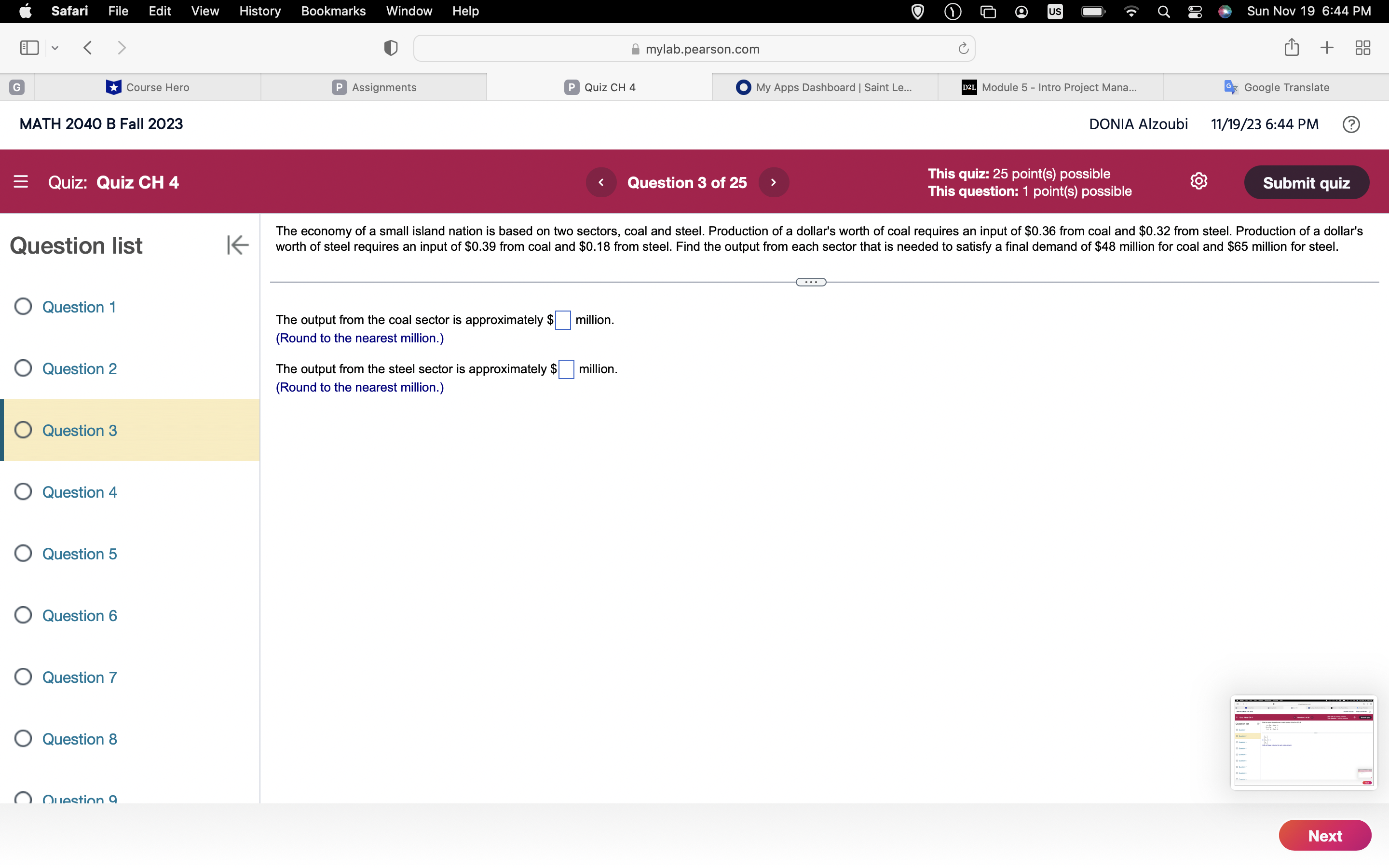Expand the ellipsis divider handle
Screen dimensions: 1389x868
point(810,282)
